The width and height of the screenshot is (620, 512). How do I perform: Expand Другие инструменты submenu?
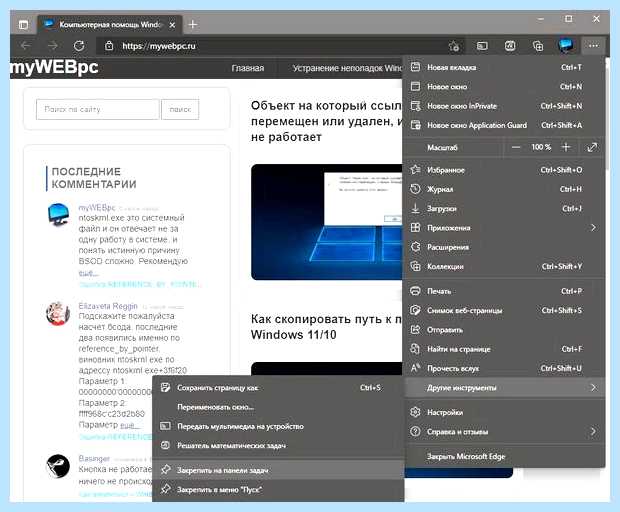(x=503, y=388)
